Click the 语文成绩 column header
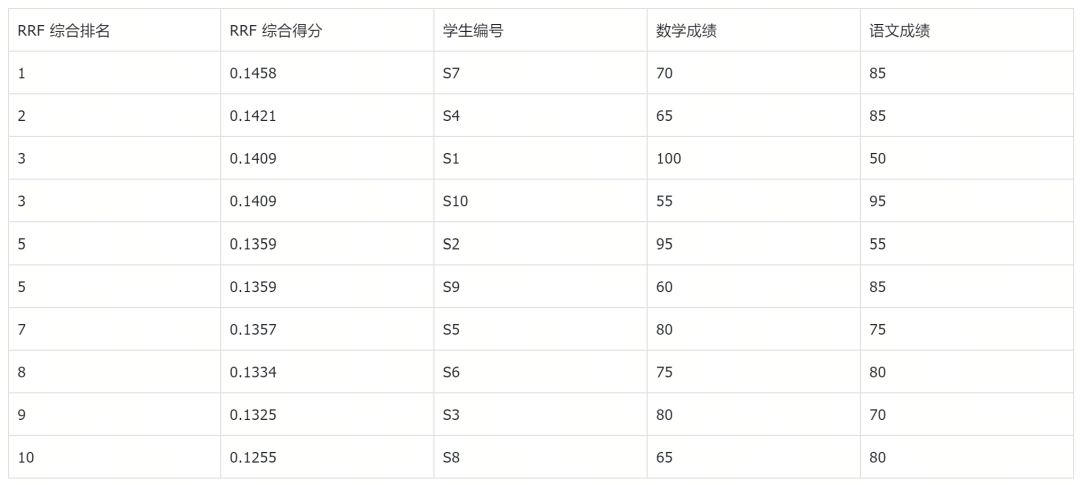The image size is (1080, 485). (899, 31)
